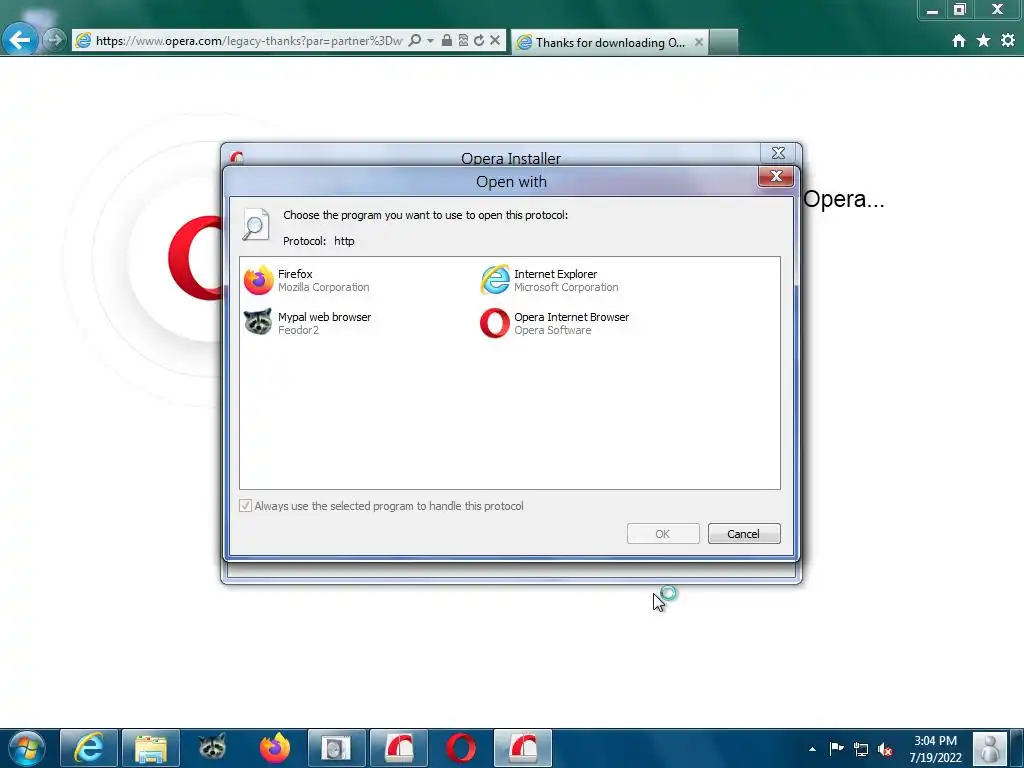Click the address bar search magnifier
Image resolution: width=1024 pixels, height=768 pixels.
[x=414, y=40]
